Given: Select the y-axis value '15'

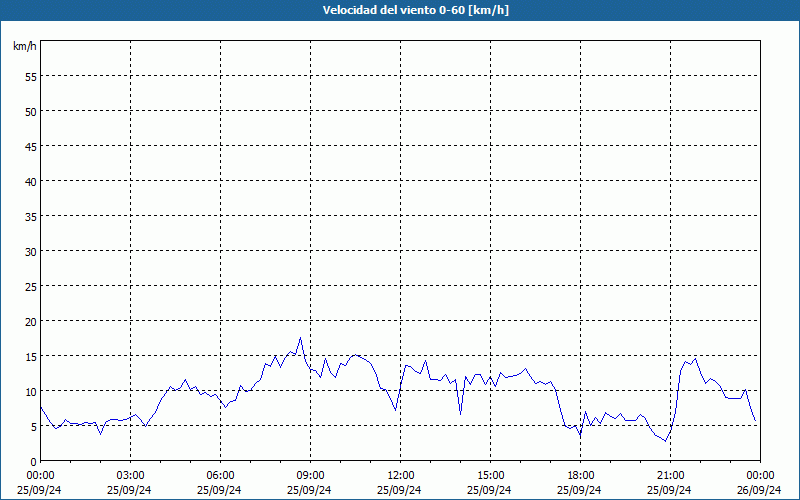Looking at the screenshot, I should pyautogui.click(x=31, y=356).
